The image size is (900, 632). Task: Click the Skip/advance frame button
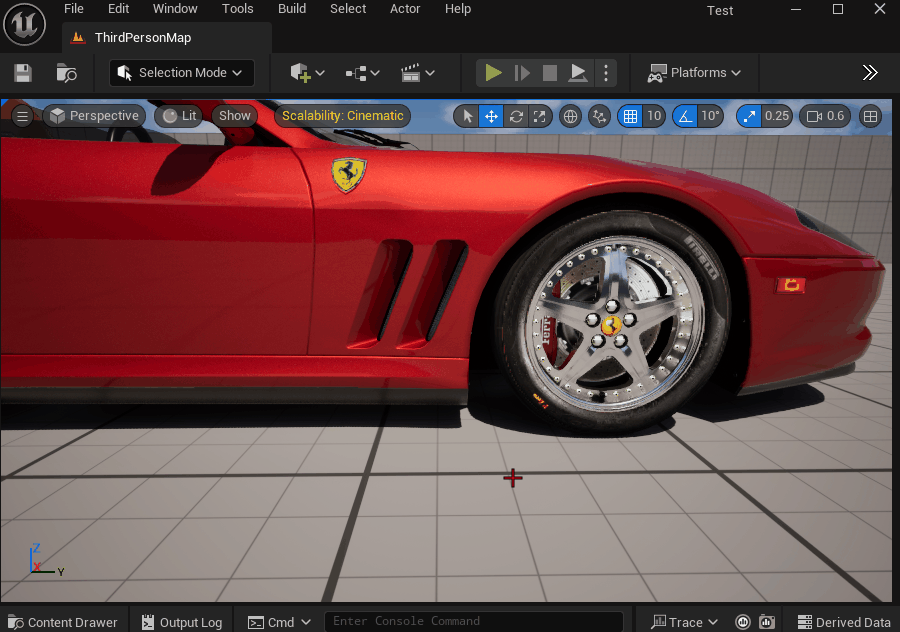(x=522, y=73)
